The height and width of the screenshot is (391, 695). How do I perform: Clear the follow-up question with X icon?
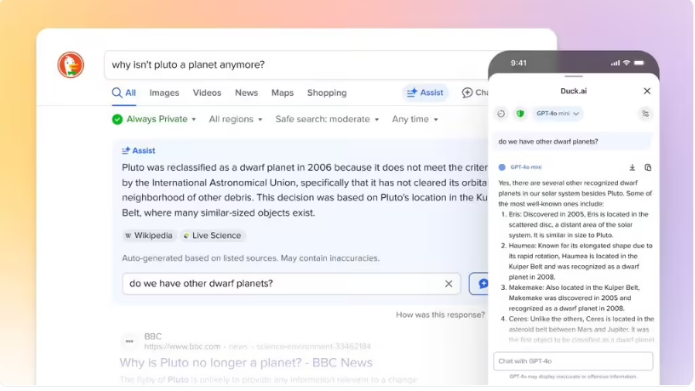(449, 284)
